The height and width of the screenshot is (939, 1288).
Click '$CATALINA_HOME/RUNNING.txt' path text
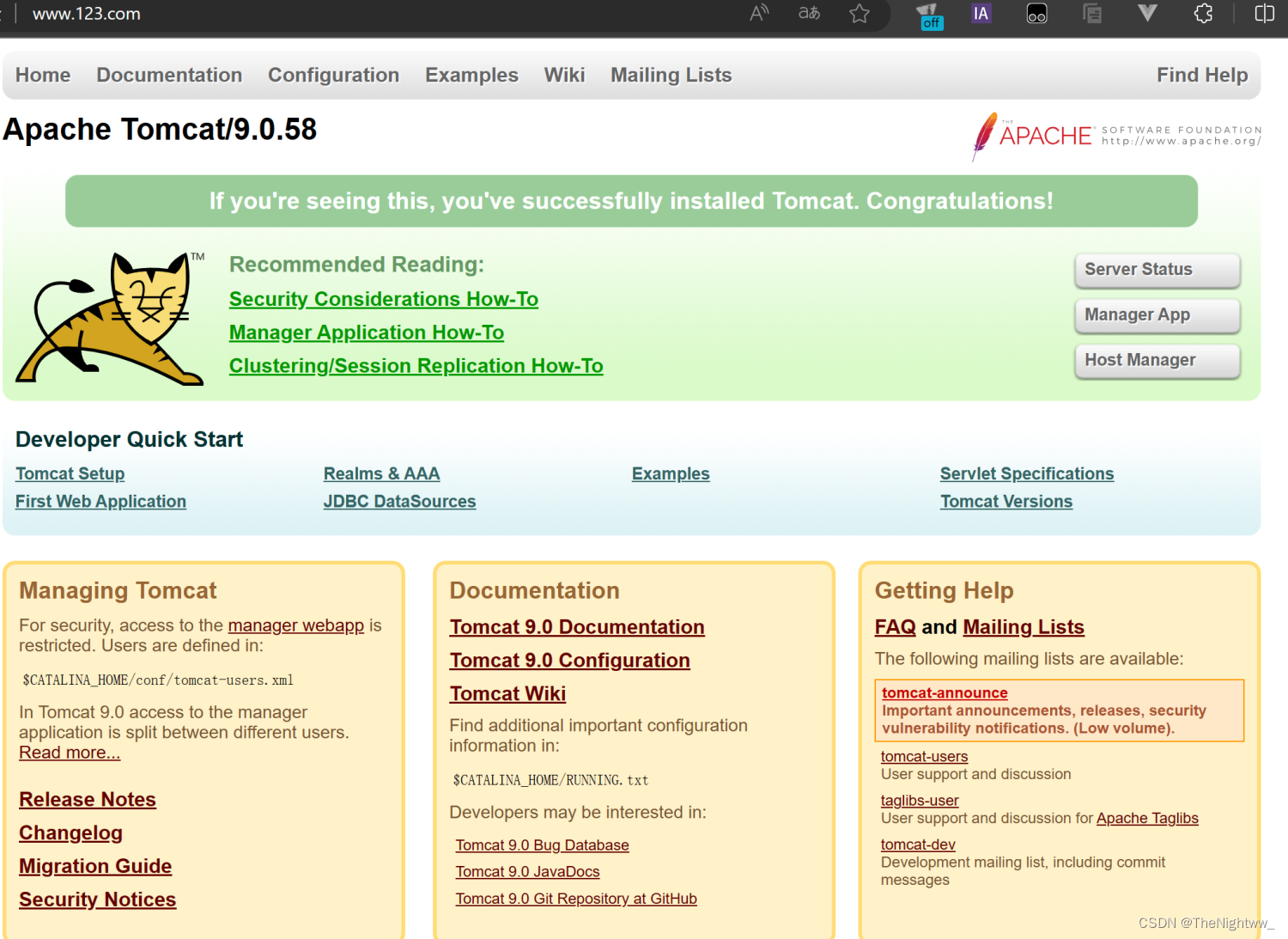coord(550,781)
